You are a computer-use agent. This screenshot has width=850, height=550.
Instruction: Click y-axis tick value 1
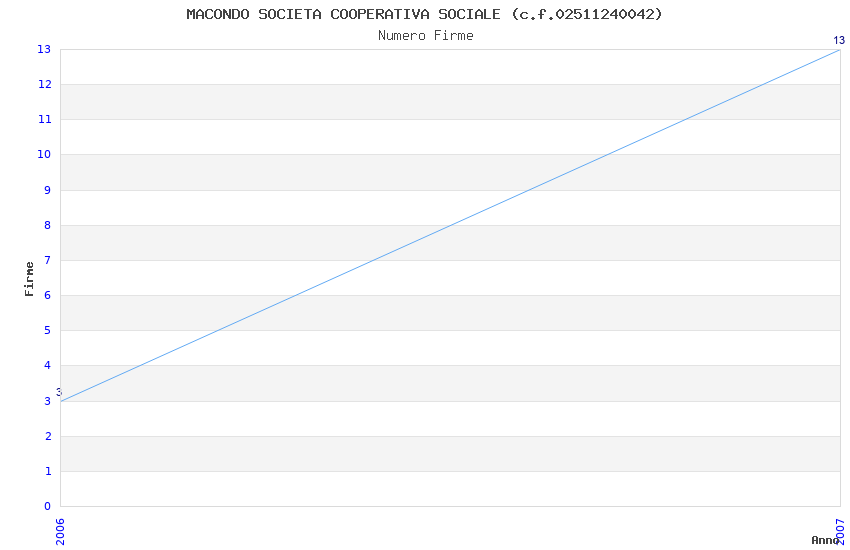48,471
